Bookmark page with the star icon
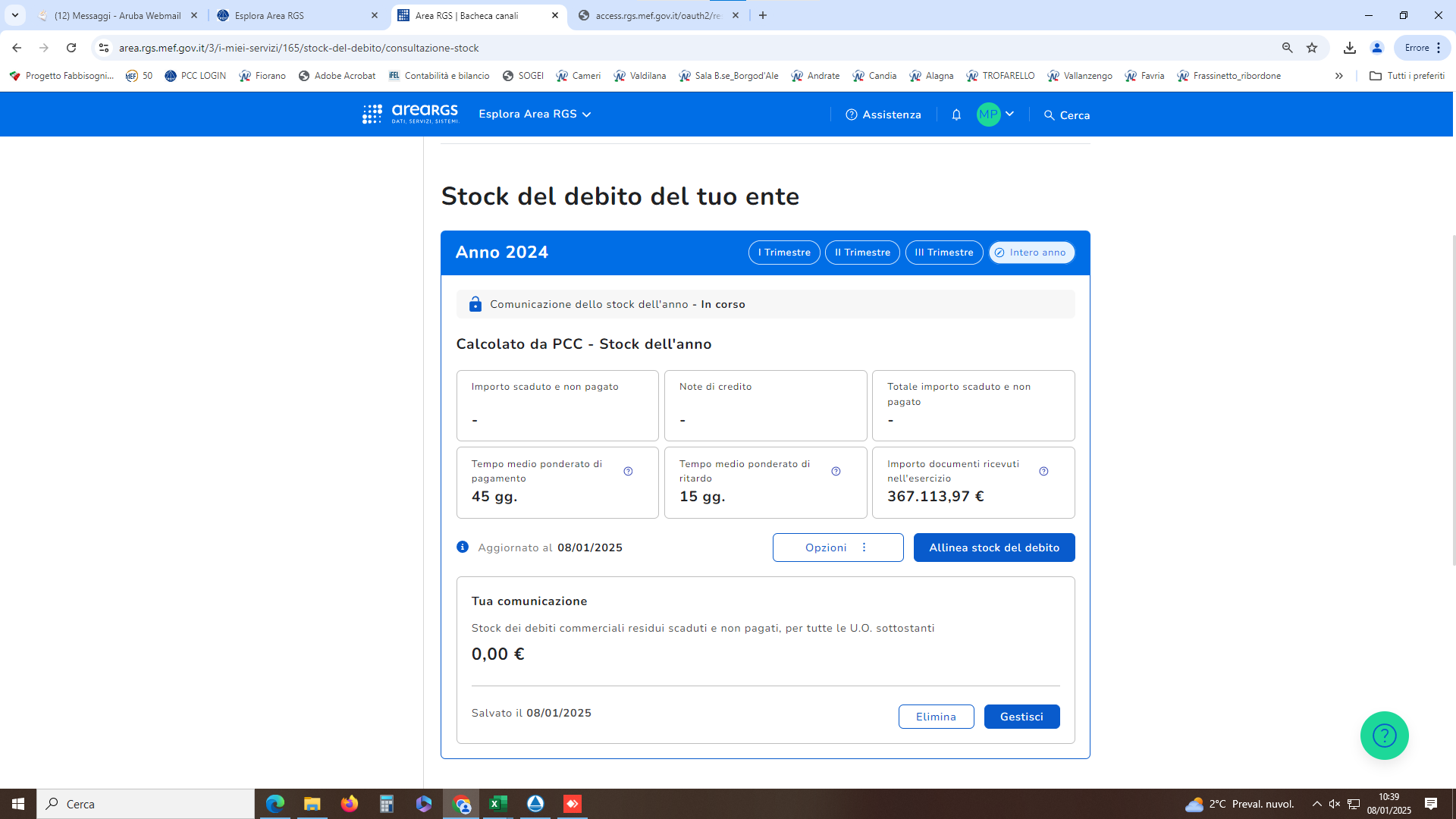 1312,48
